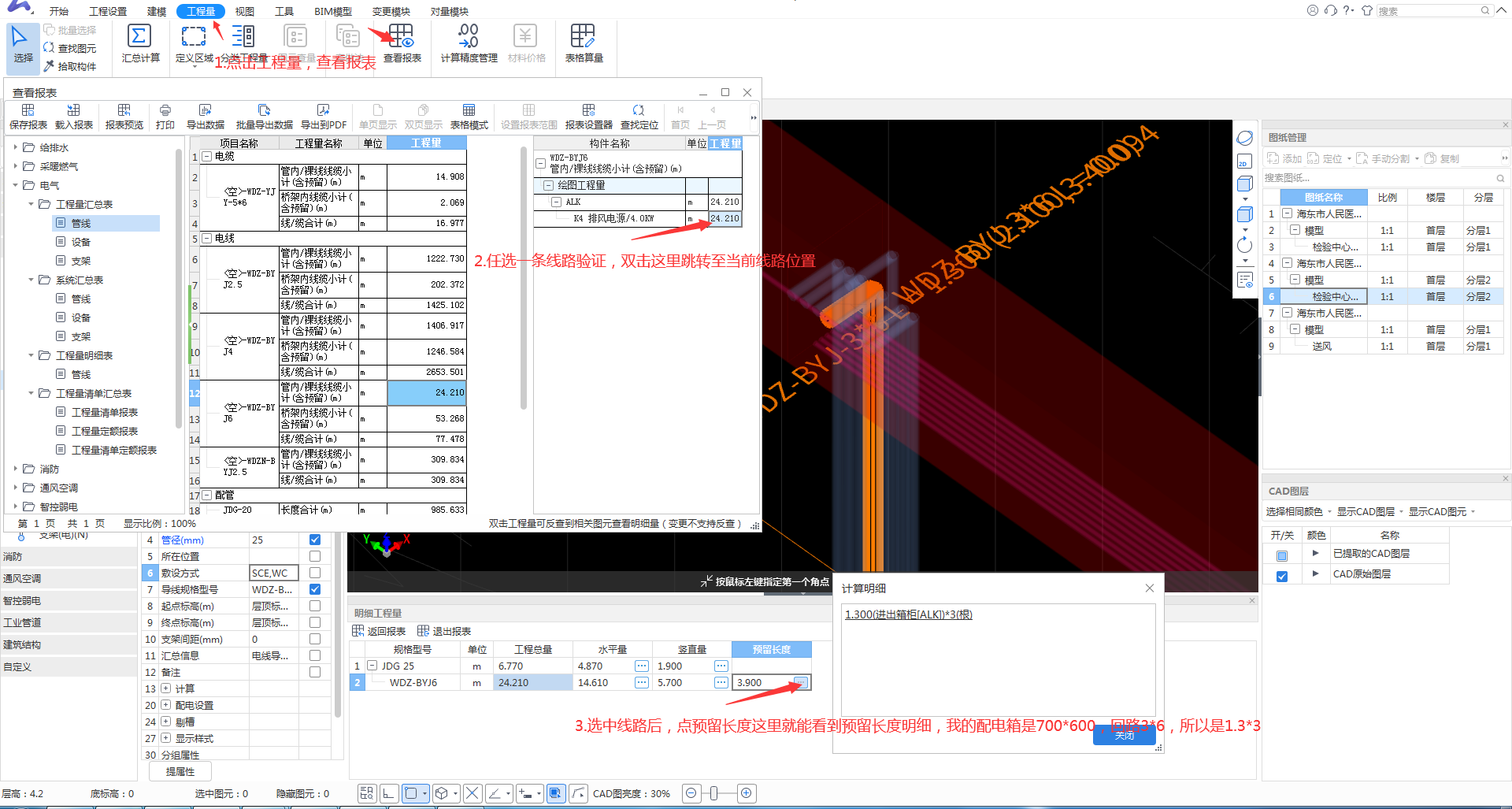Click 批量导出数据 icon
Image resolution: width=1512 pixels, height=809 pixels.
pos(264,110)
